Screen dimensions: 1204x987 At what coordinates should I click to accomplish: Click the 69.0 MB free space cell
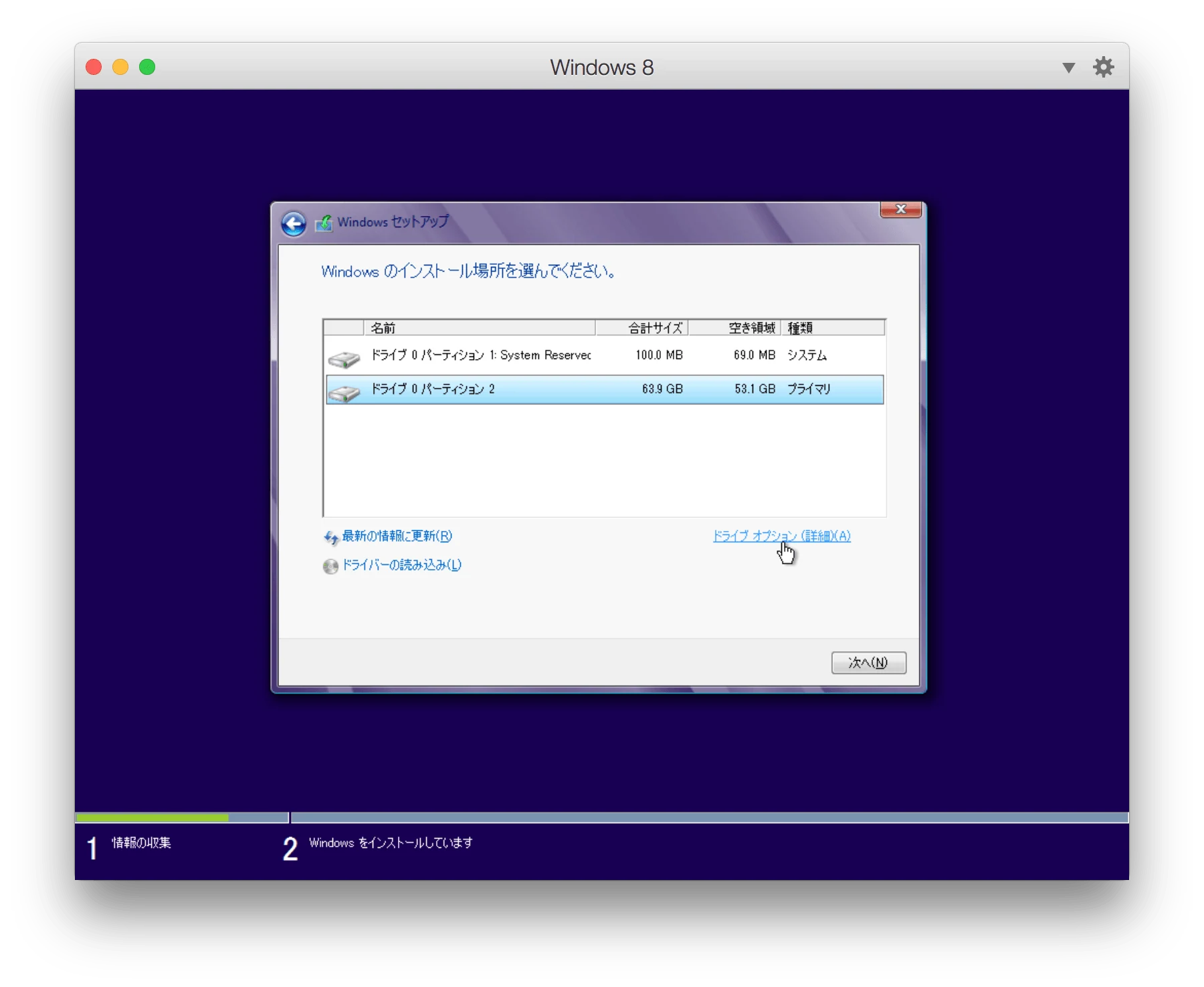tap(755, 355)
